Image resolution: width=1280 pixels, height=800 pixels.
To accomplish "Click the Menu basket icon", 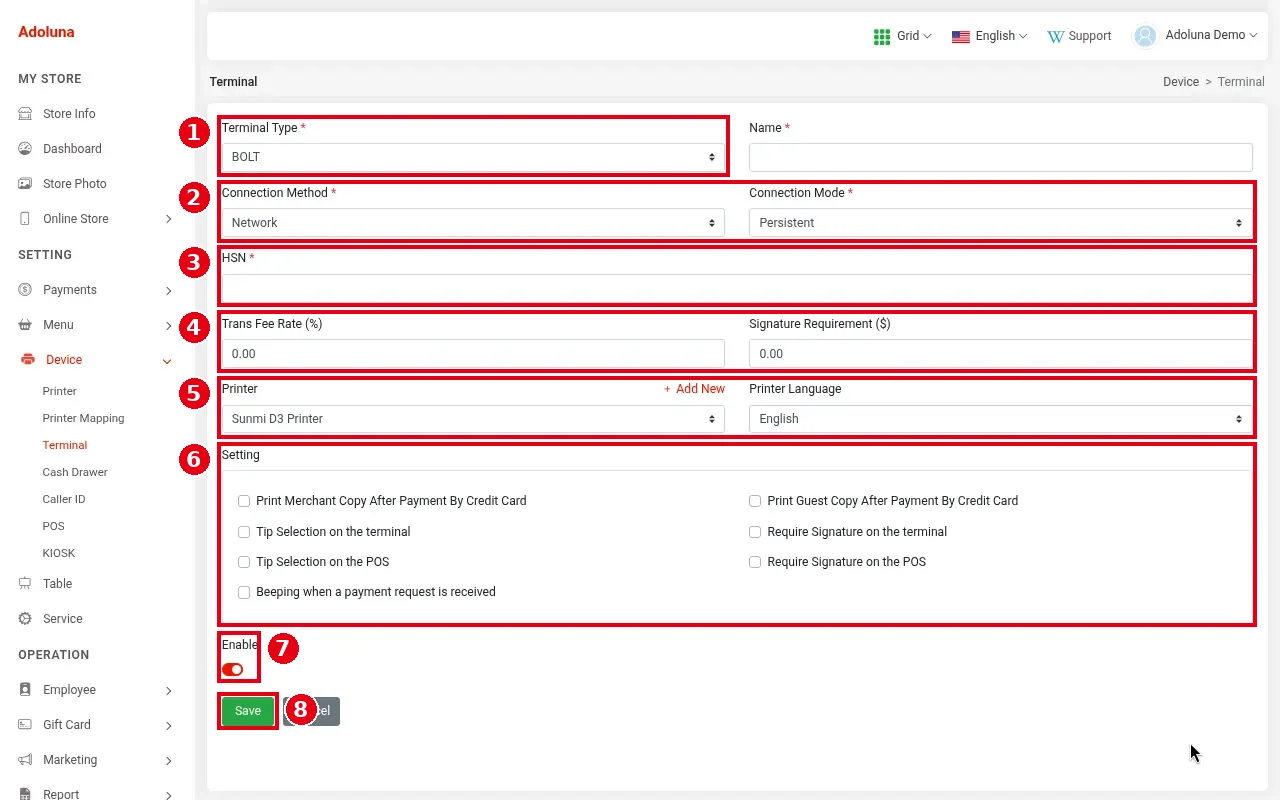I will tap(25, 325).
